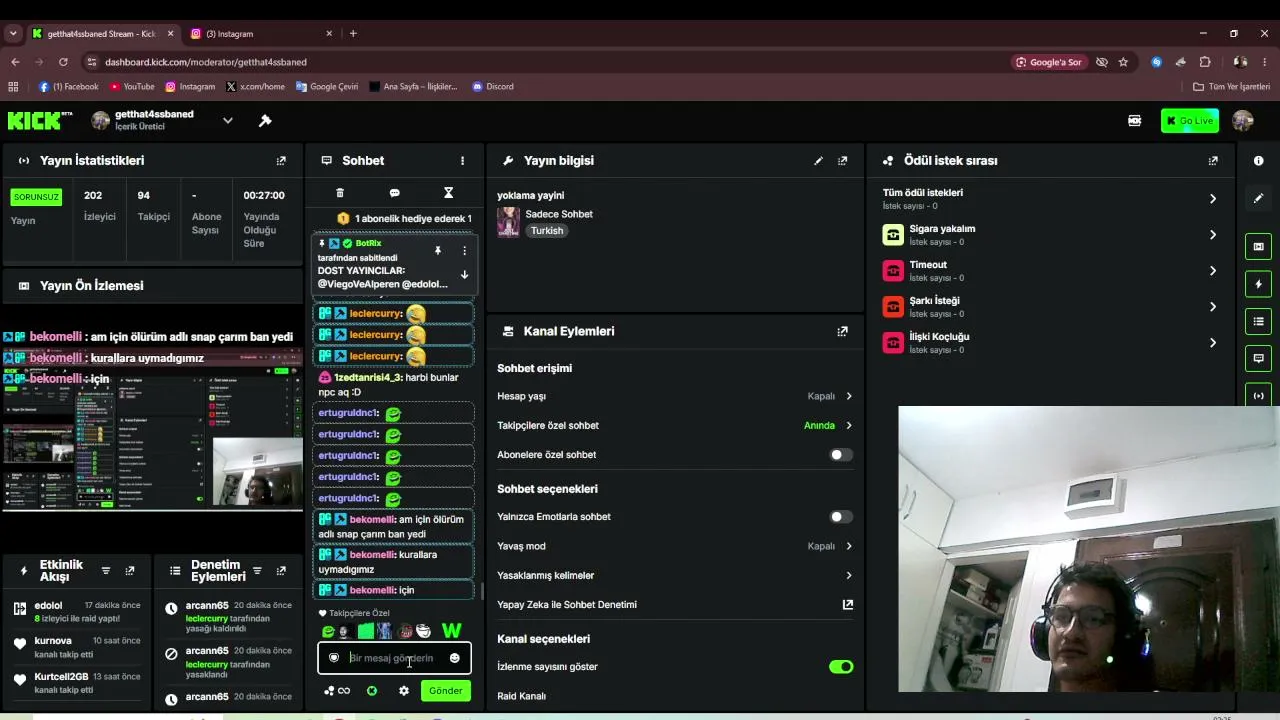This screenshot has height=720, width=1280.
Task: Expand pinned message with down arrow
Action: click(x=464, y=275)
